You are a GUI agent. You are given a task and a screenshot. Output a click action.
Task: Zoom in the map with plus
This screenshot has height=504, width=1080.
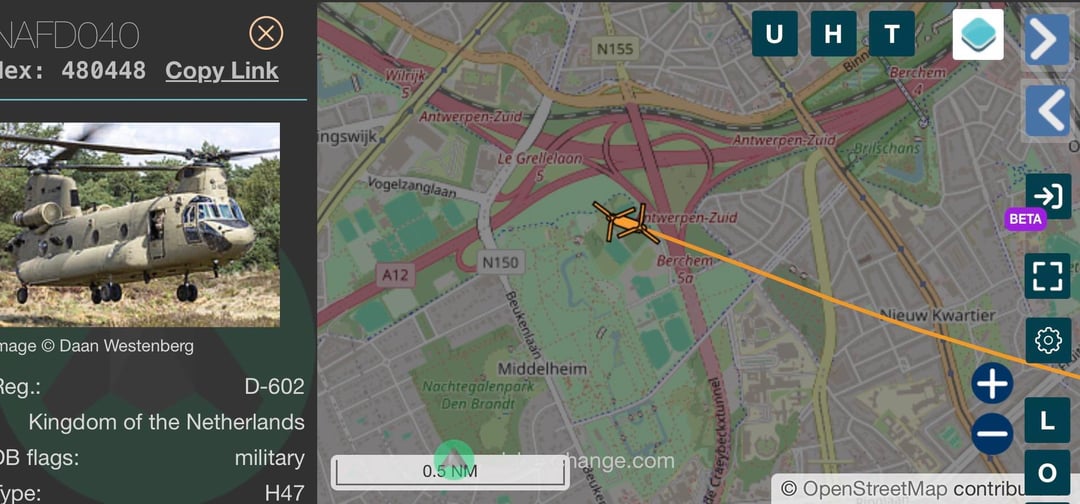[x=993, y=383]
